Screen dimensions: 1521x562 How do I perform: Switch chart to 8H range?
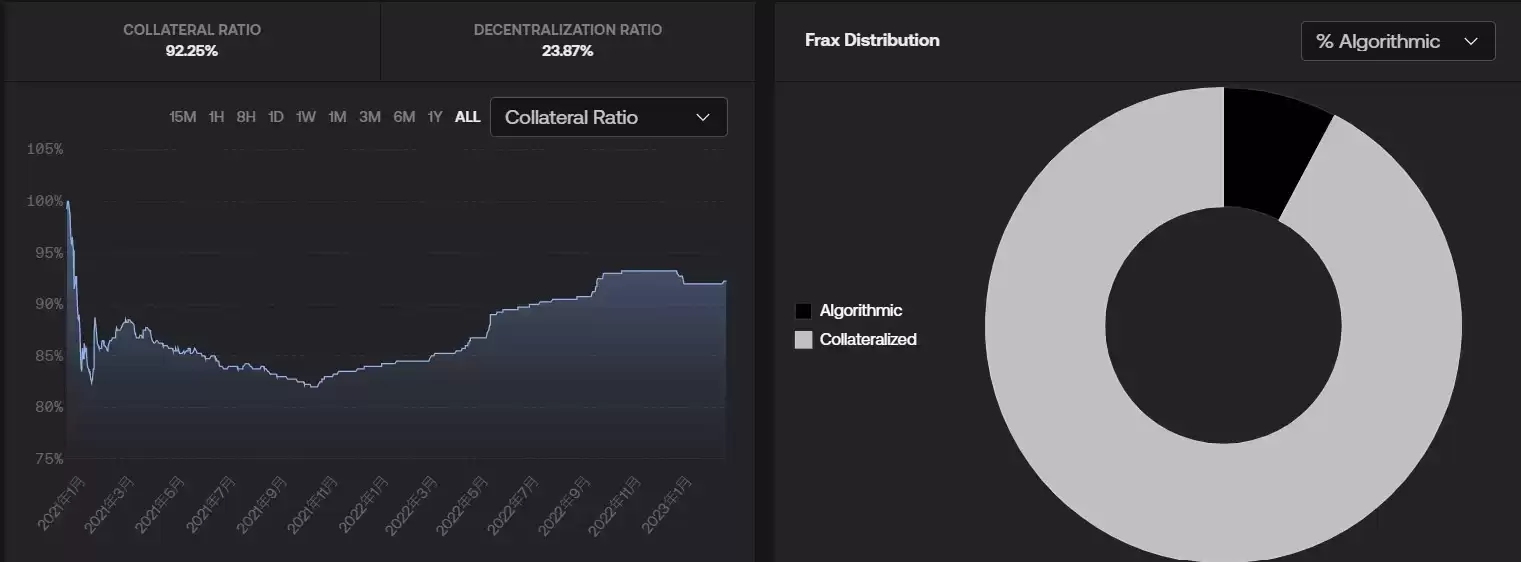246,117
